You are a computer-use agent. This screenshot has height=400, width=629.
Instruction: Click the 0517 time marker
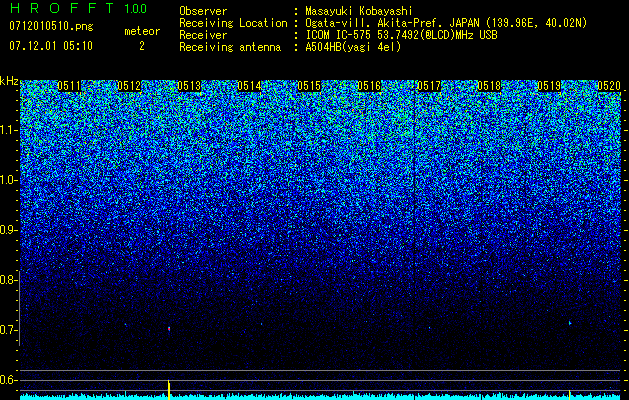pyautogui.click(x=429, y=86)
